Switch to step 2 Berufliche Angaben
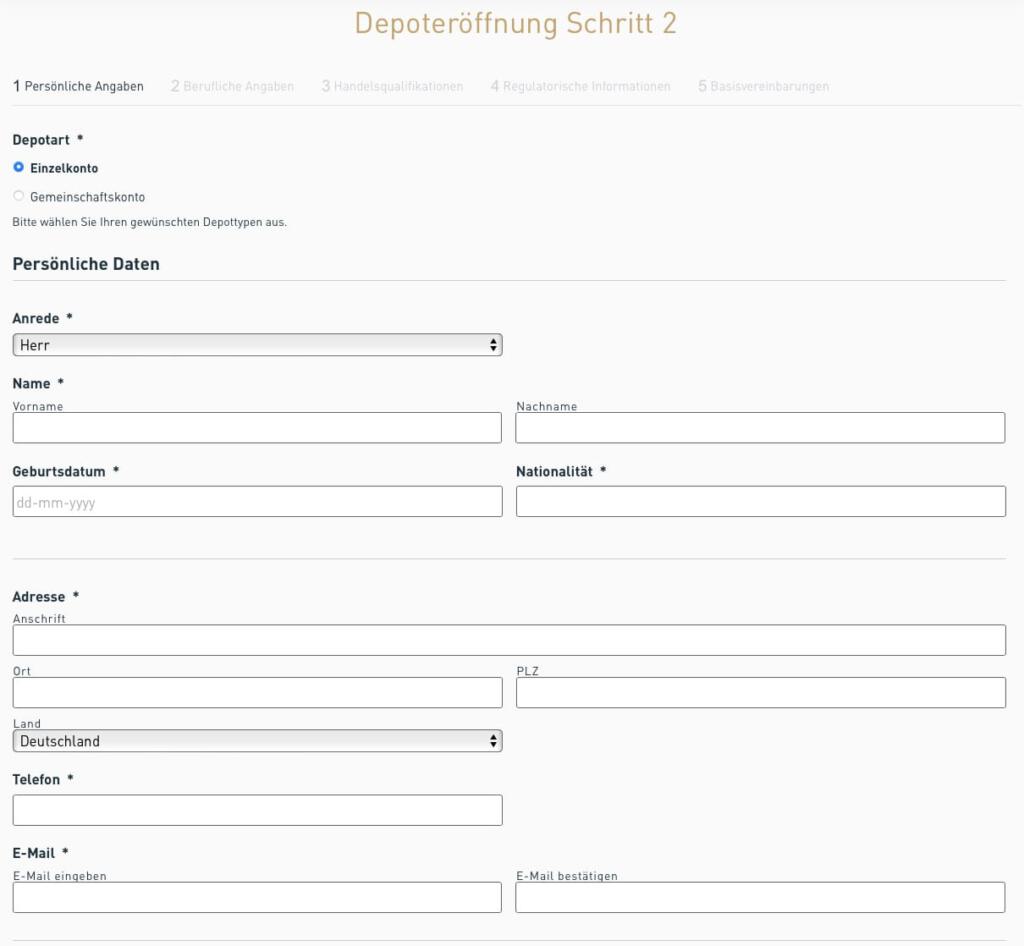1024x946 pixels. [x=233, y=86]
